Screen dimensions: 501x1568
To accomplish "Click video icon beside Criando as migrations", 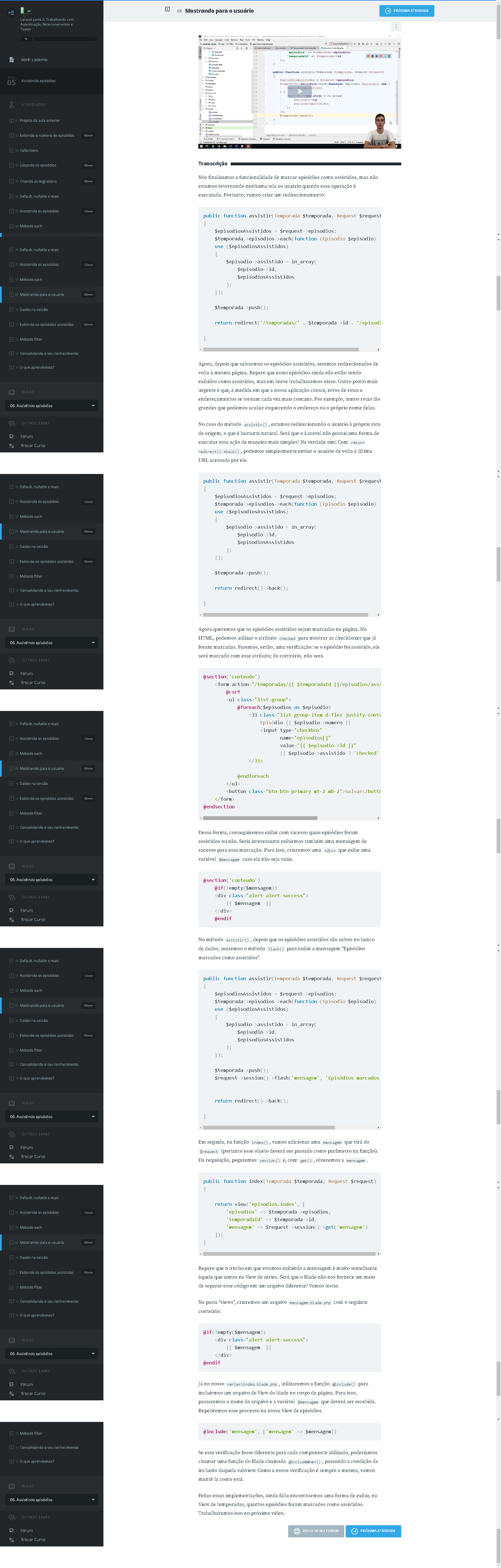I will (x=12, y=181).
